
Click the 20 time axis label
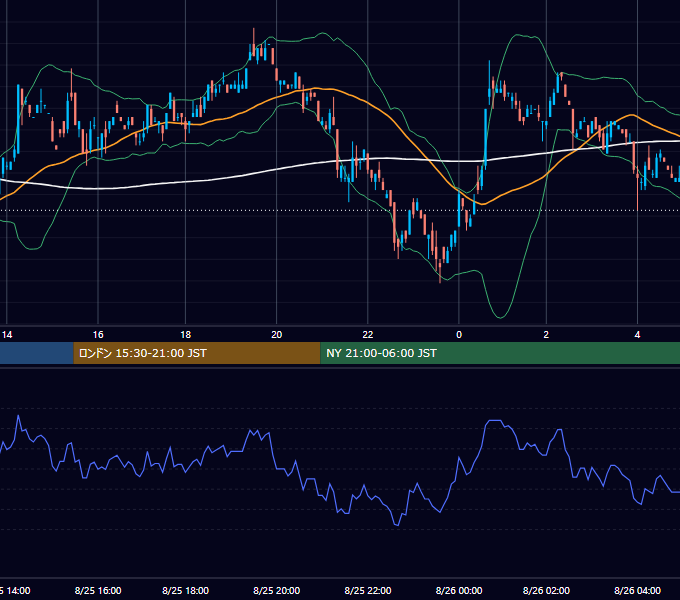coord(277,335)
